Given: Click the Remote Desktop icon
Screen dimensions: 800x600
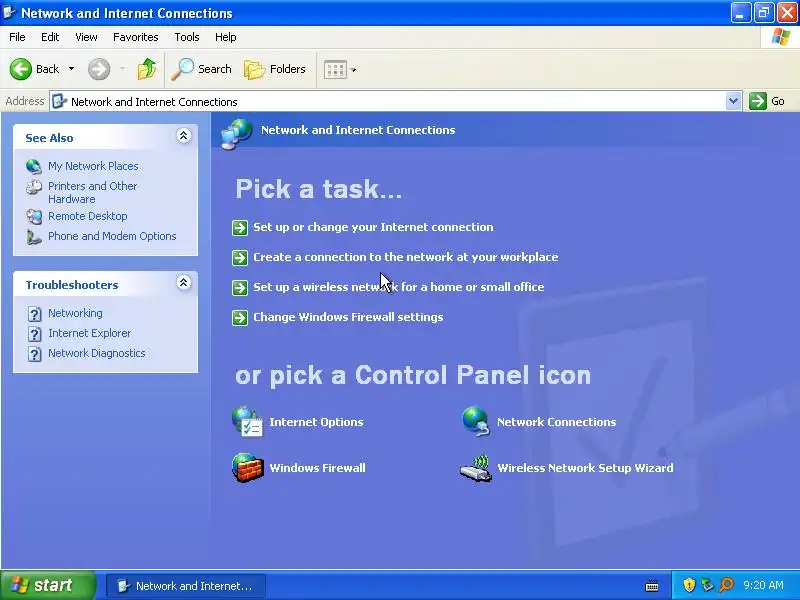Looking at the screenshot, I should (x=34, y=216).
